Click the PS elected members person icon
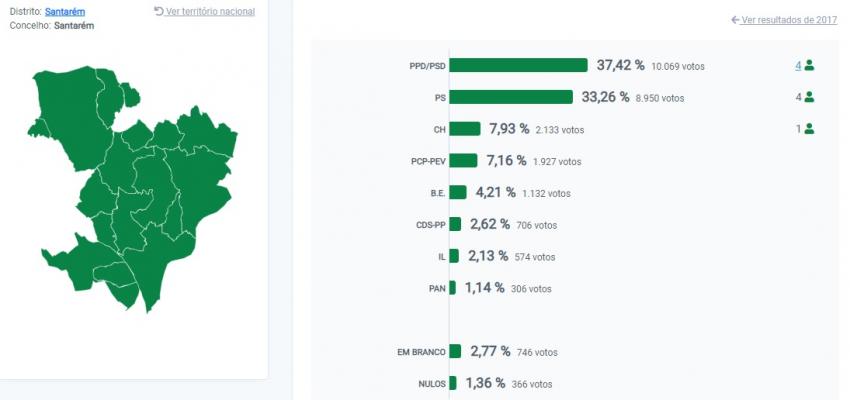Viewport: 850px width, 400px height. pos(809,97)
